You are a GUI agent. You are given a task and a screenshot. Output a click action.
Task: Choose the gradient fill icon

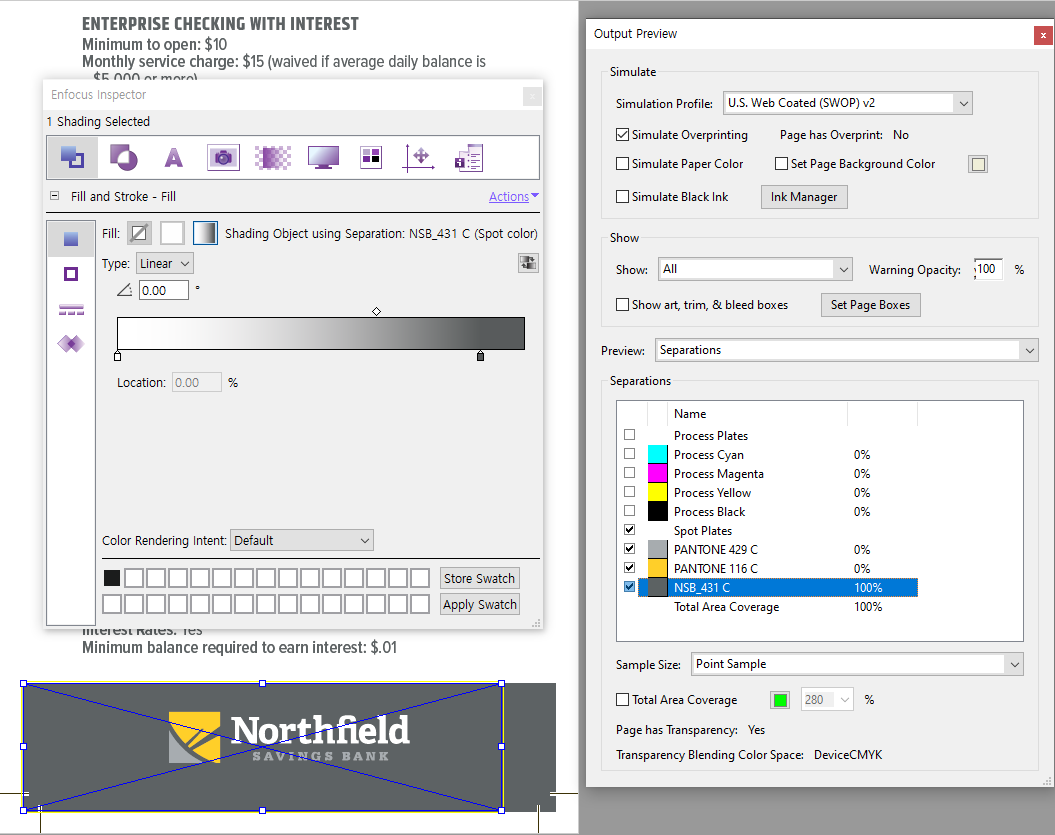point(205,233)
